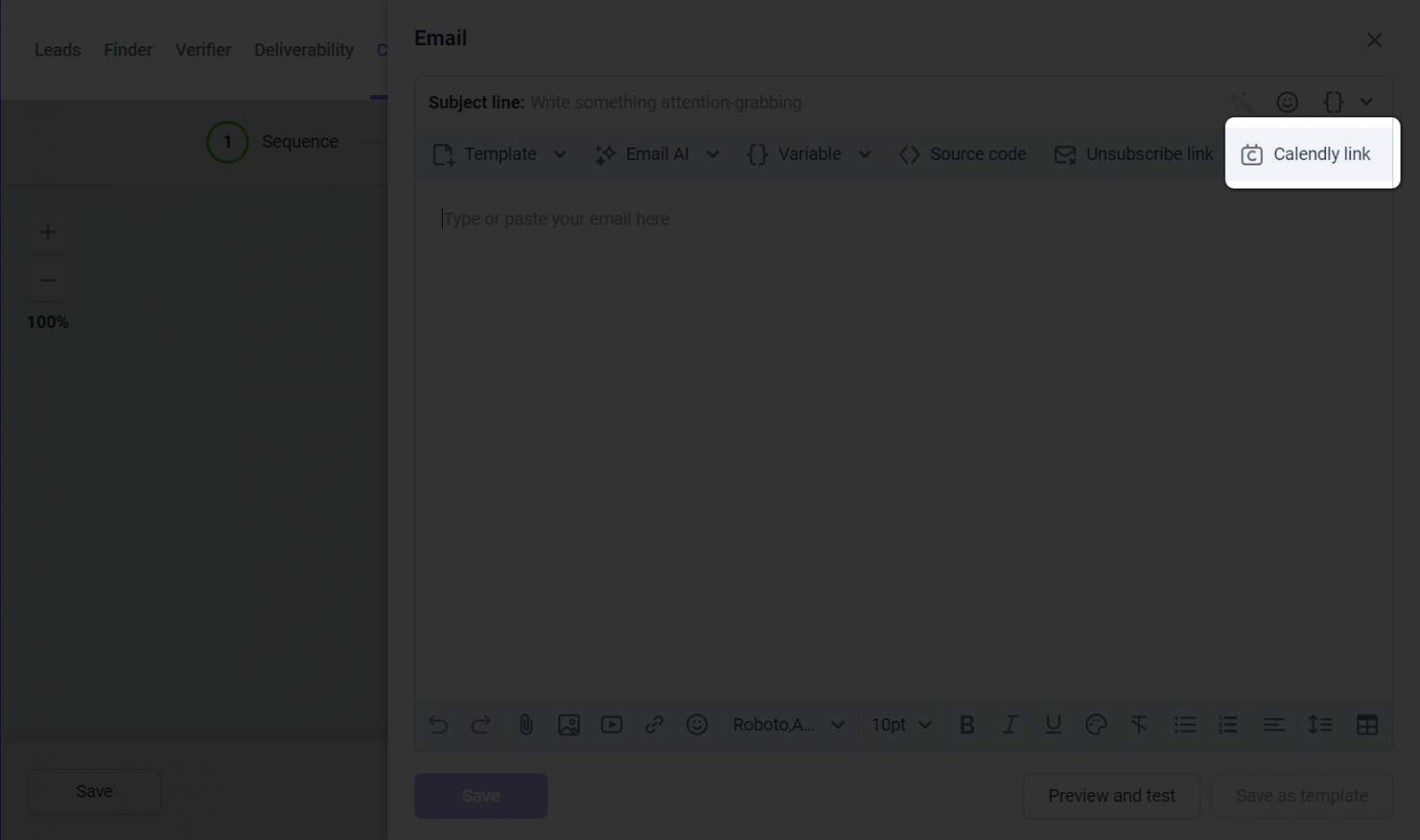Open the Variable dropdown in toolbar
This screenshot has width=1420, height=840.
pyautogui.click(x=809, y=154)
